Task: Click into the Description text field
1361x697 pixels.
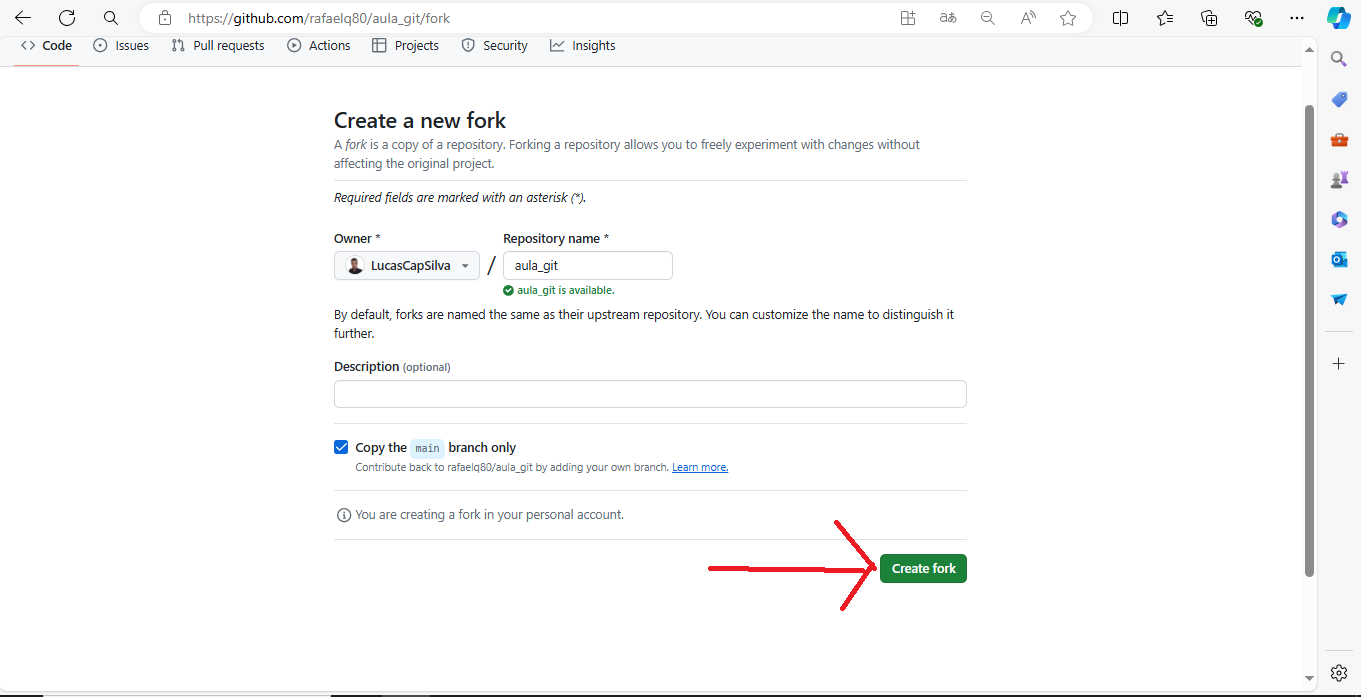Action: 650,394
